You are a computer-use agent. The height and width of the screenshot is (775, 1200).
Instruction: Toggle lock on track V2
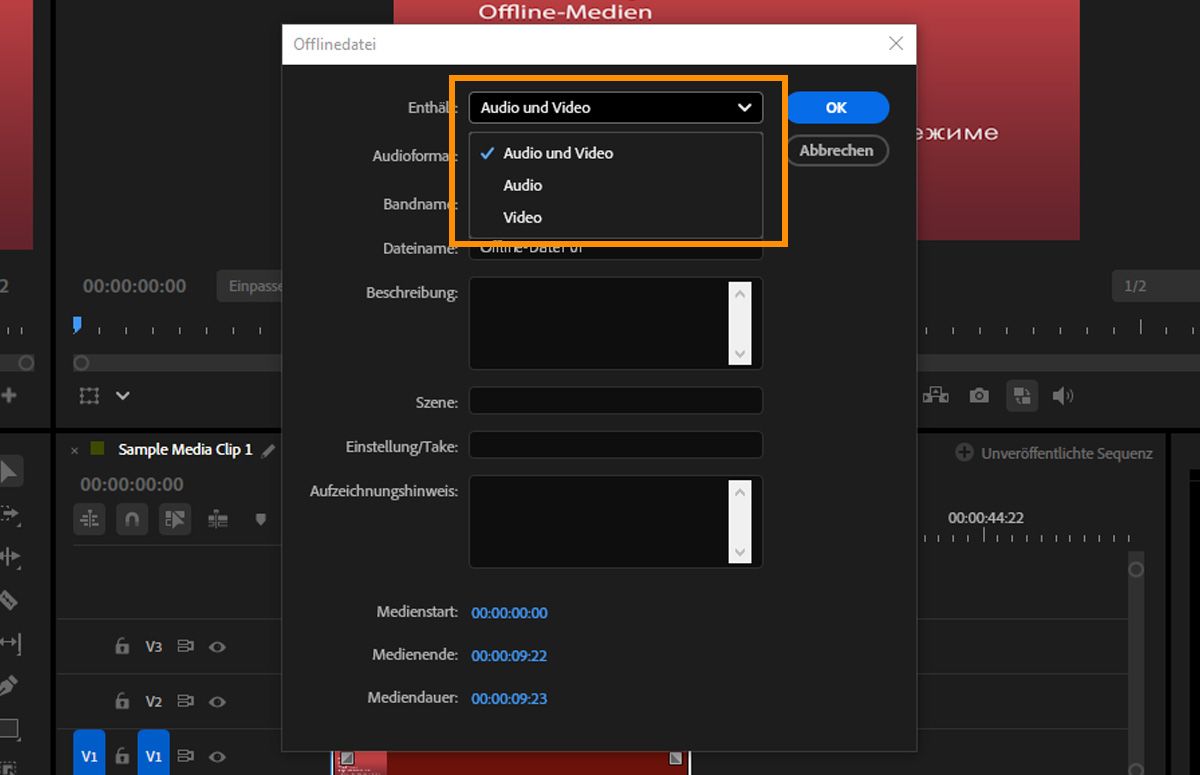[x=122, y=701]
